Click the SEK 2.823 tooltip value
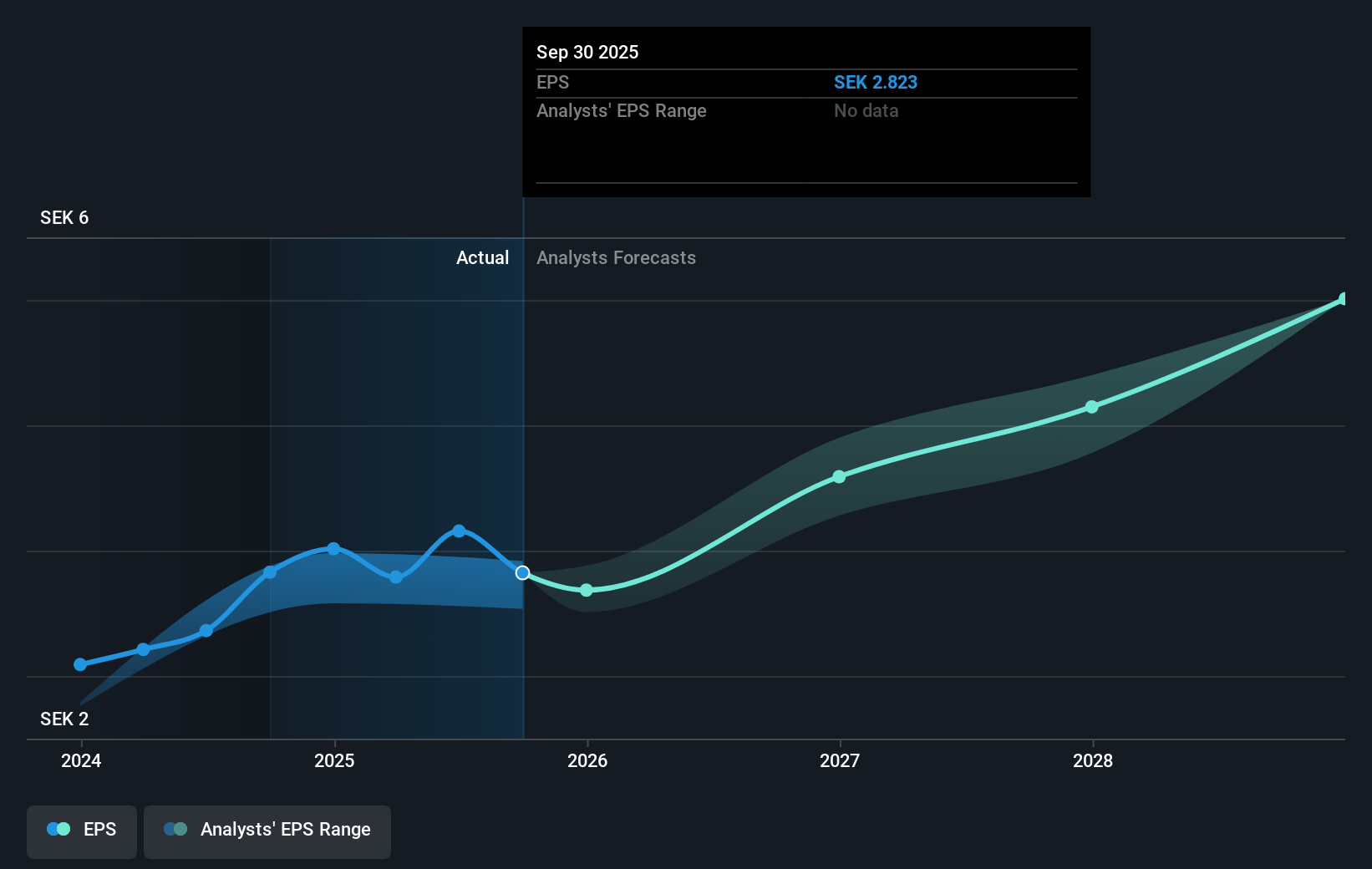 [876, 83]
